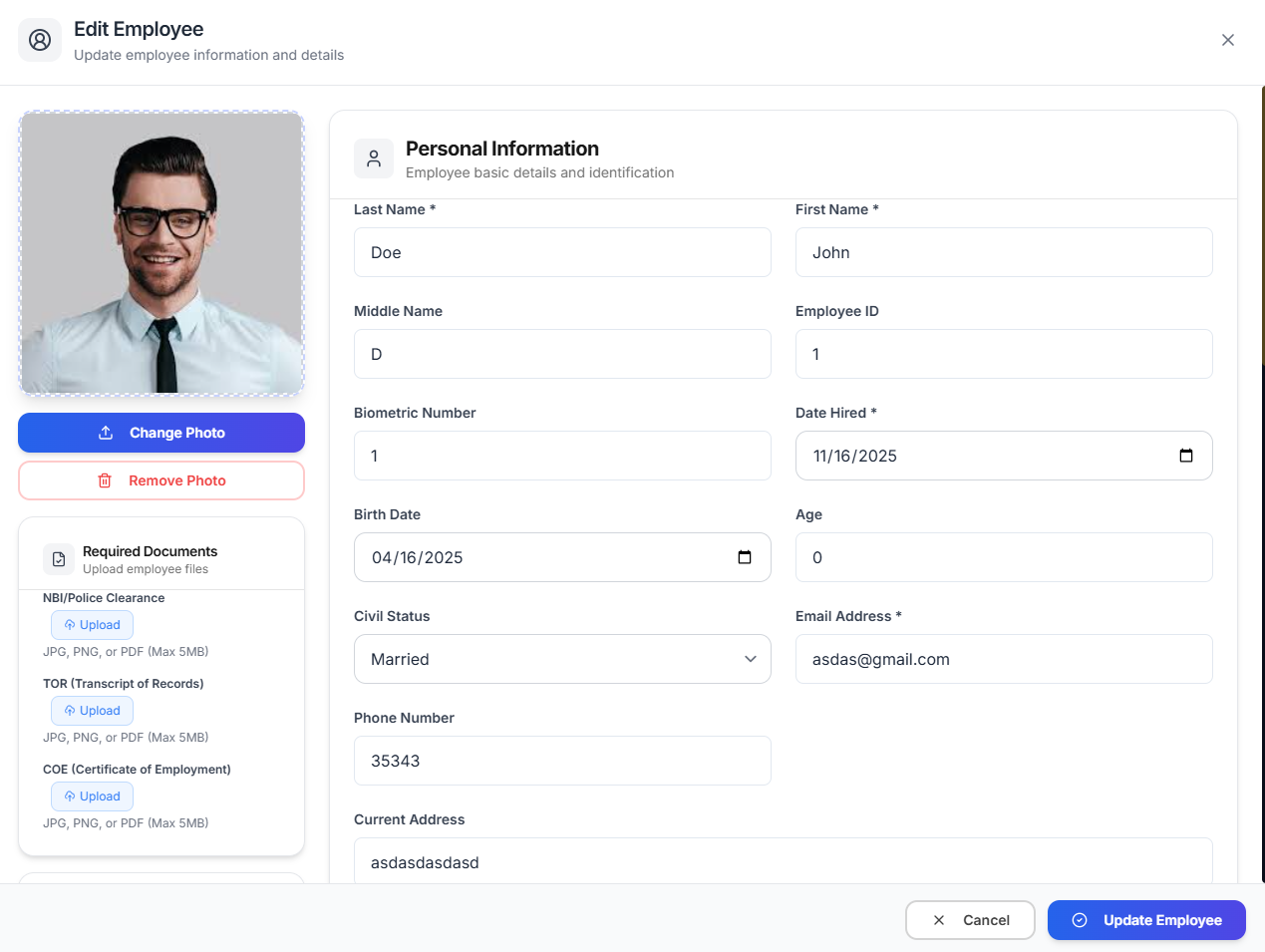Click the Update Employee button
Image resolution: width=1265 pixels, height=952 pixels.
tap(1146, 920)
